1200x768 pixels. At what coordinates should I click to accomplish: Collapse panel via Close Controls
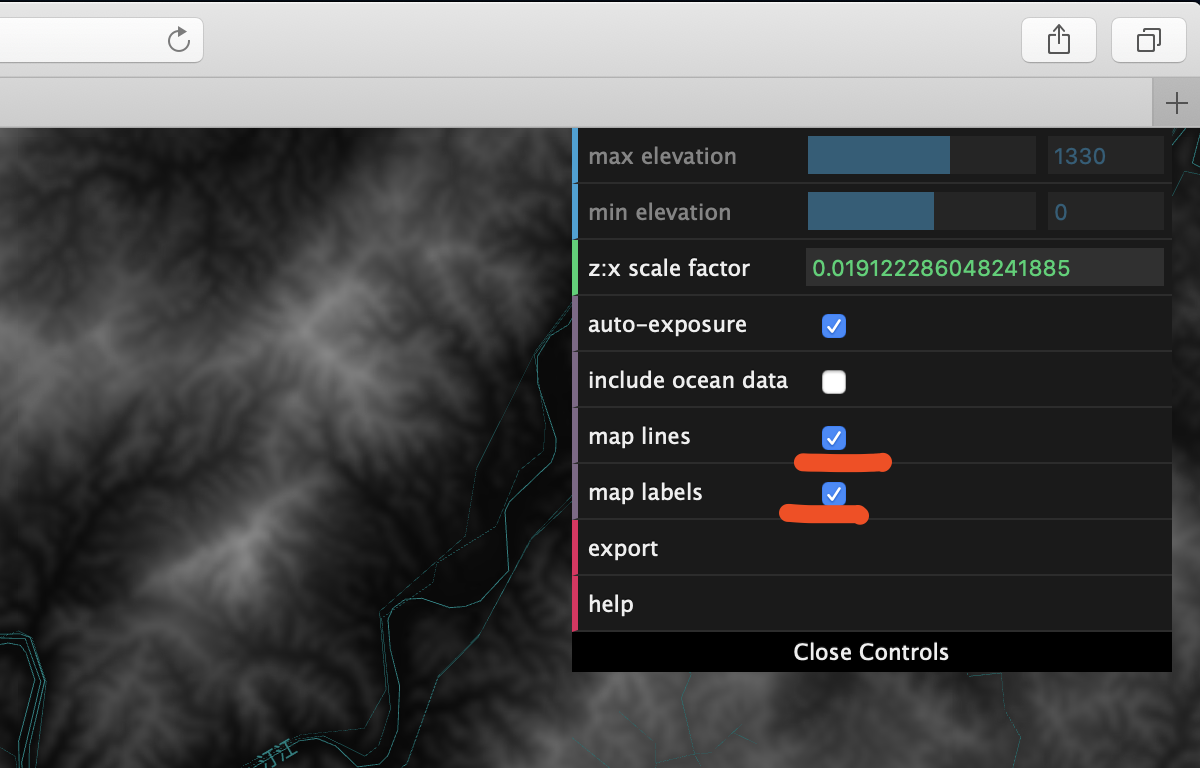(871, 652)
